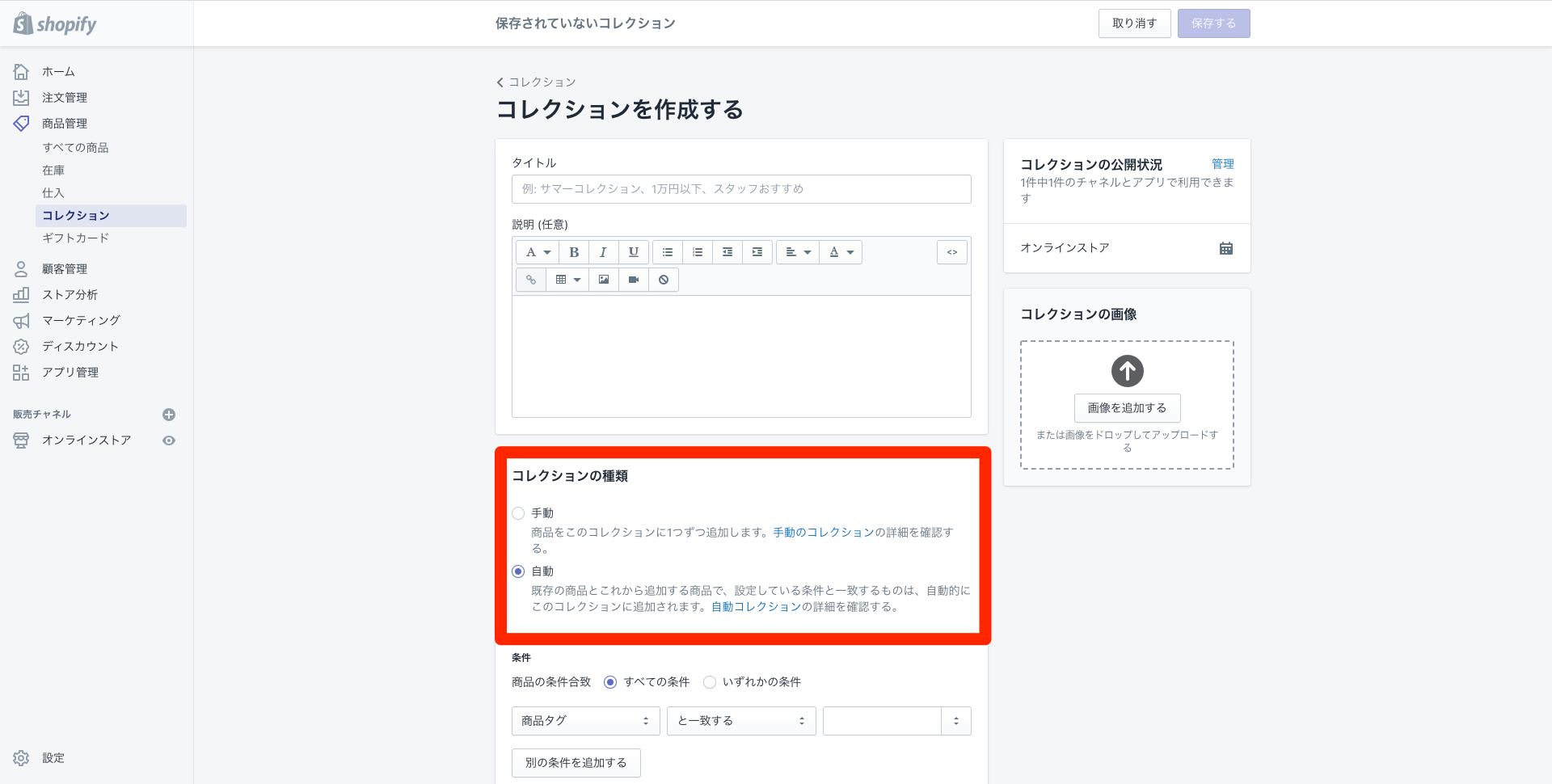Screen dimensions: 1552x784
Task: Insert a video into the description editor
Action: [x=633, y=279]
